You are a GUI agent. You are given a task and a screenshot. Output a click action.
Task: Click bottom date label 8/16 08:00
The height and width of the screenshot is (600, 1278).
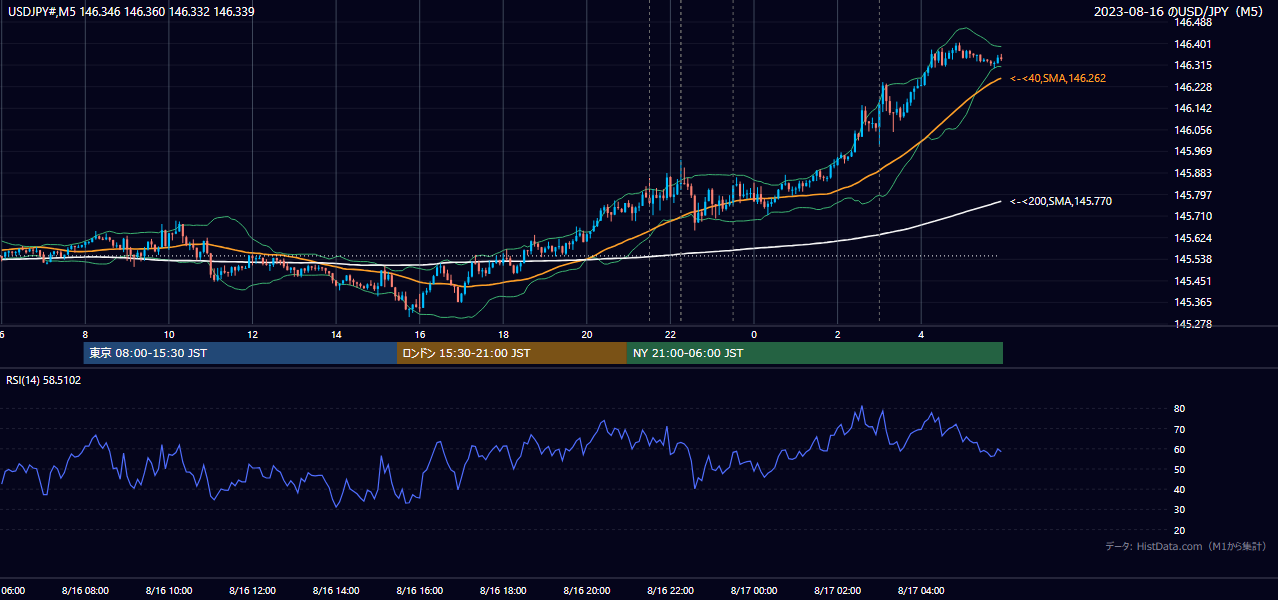tap(84, 591)
